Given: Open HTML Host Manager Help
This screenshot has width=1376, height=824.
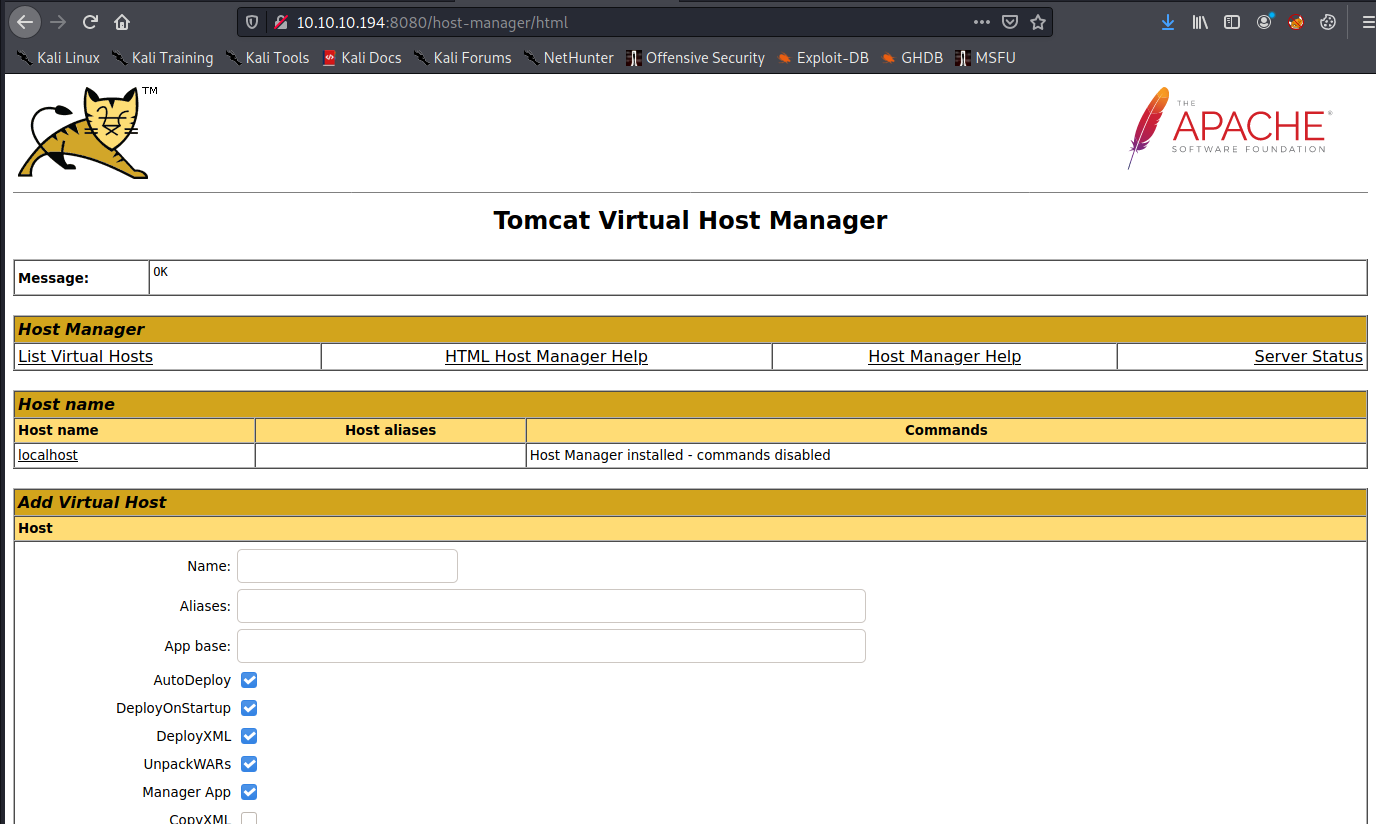Looking at the screenshot, I should 546,356.
